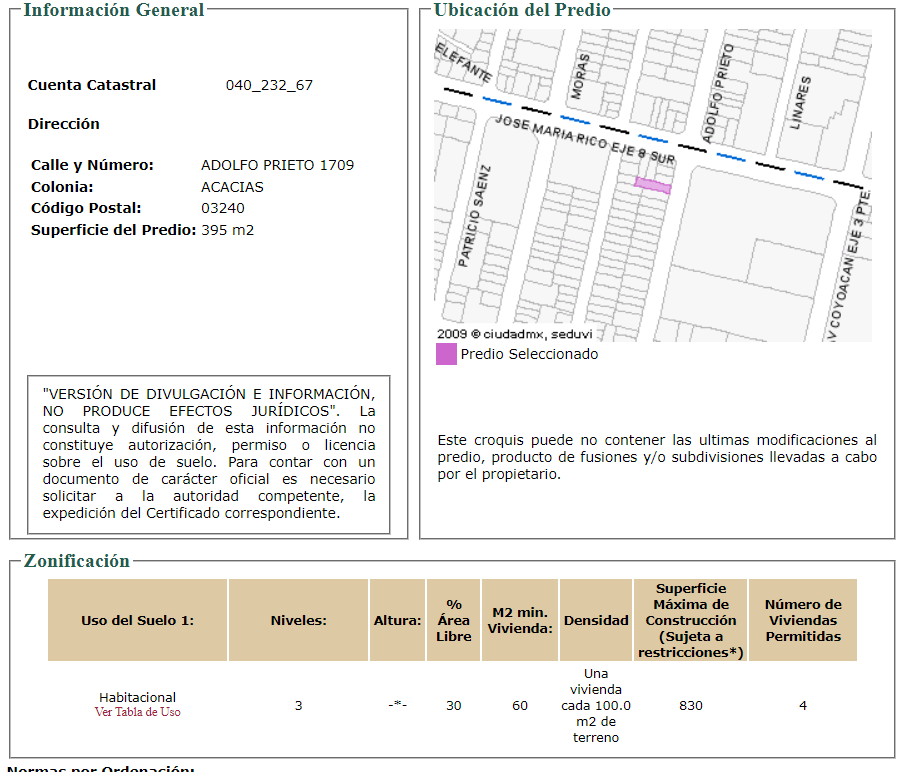
Task: Click 'Número de Viviendas Permitidas' header
Action: [803, 620]
